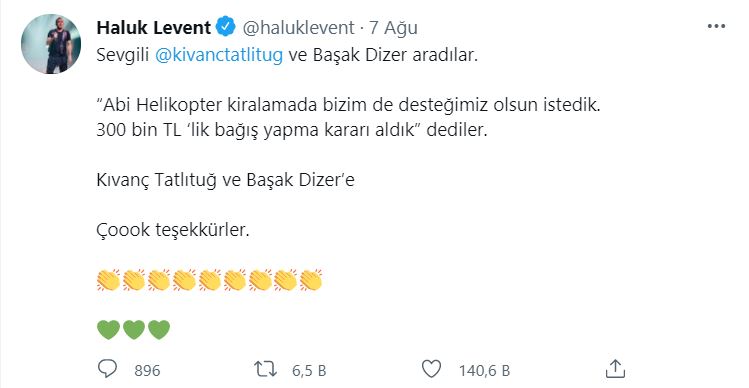This screenshot has height=388, width=749.
Task: Click the "300 bin TL" donation sentence
Action: 292,130
